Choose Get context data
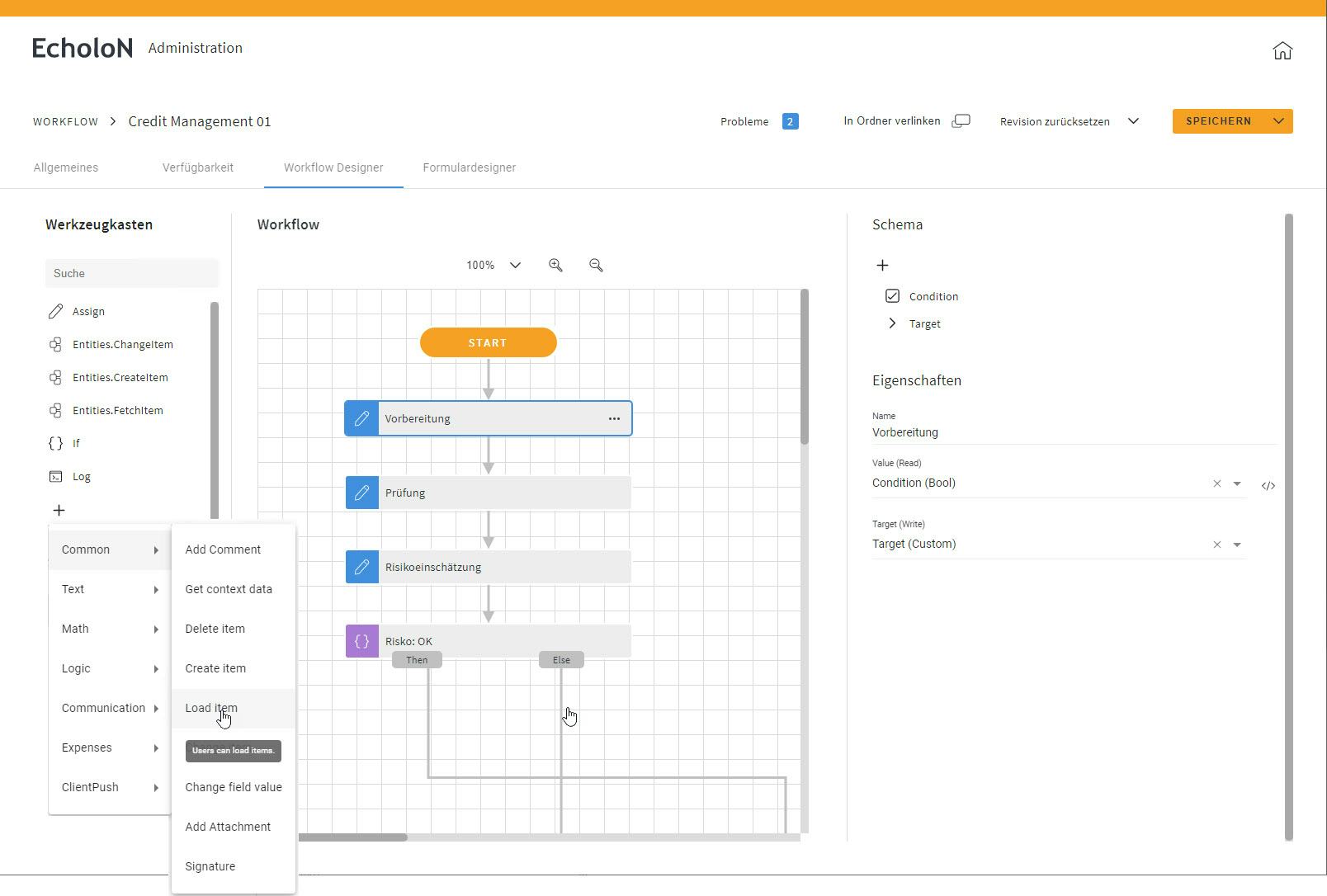1327x896 pixels. click(x=234, y=589)
